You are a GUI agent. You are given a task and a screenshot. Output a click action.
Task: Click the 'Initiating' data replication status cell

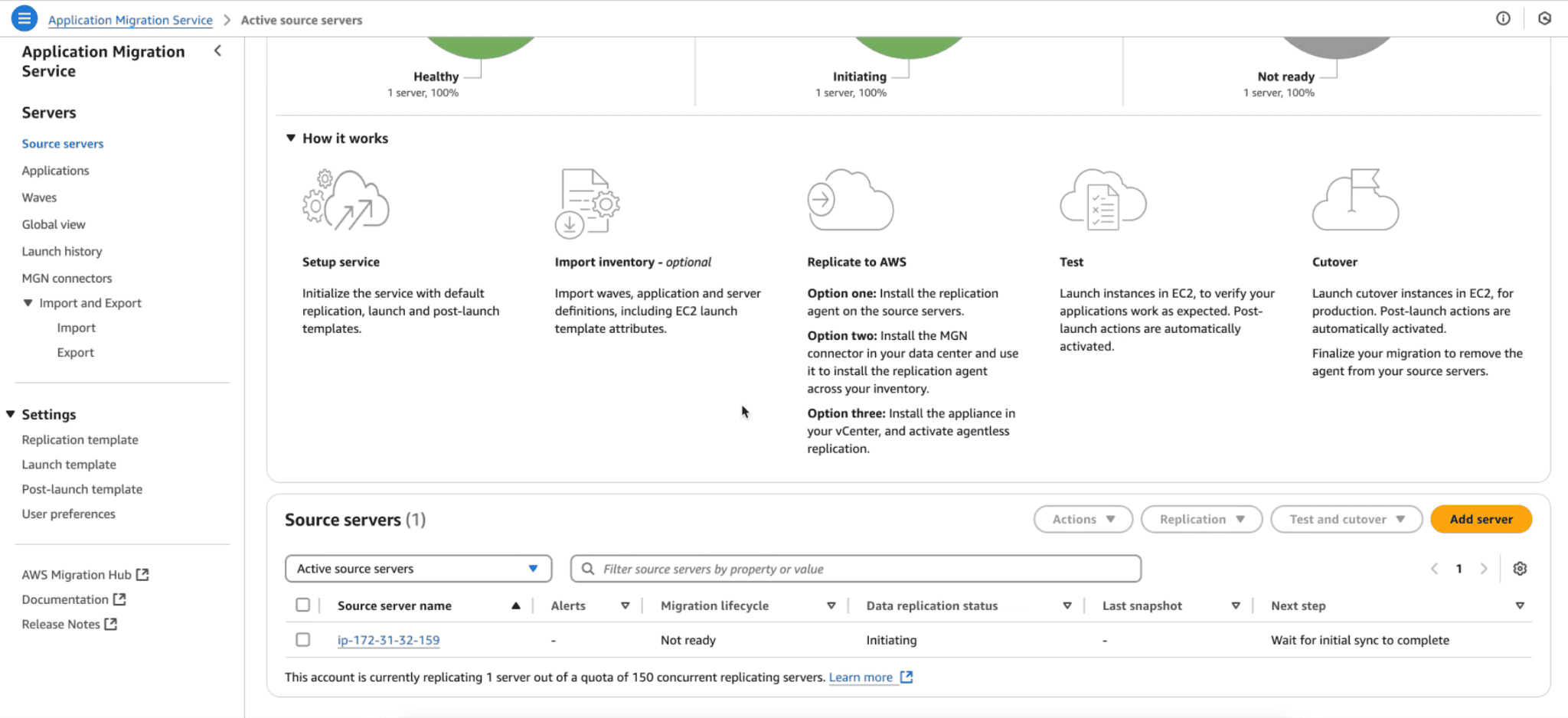point(891,640)
